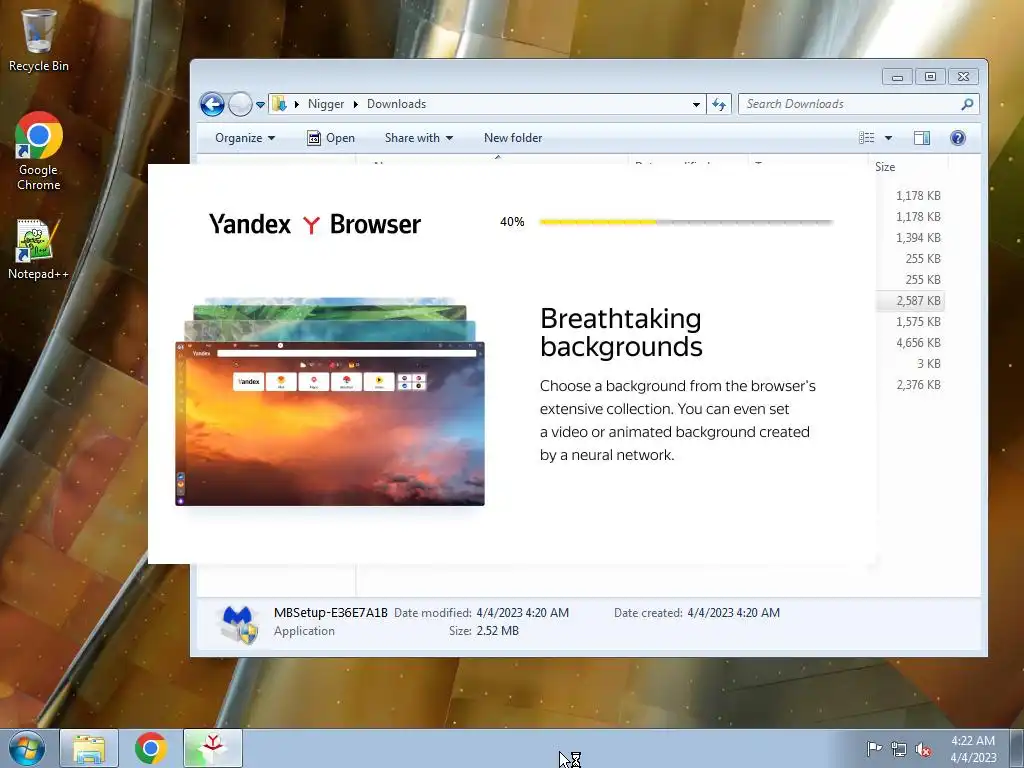The height and width of the screenshot is (768, 1024).
Task: Select the username segment in the address path
Action: 326,104
